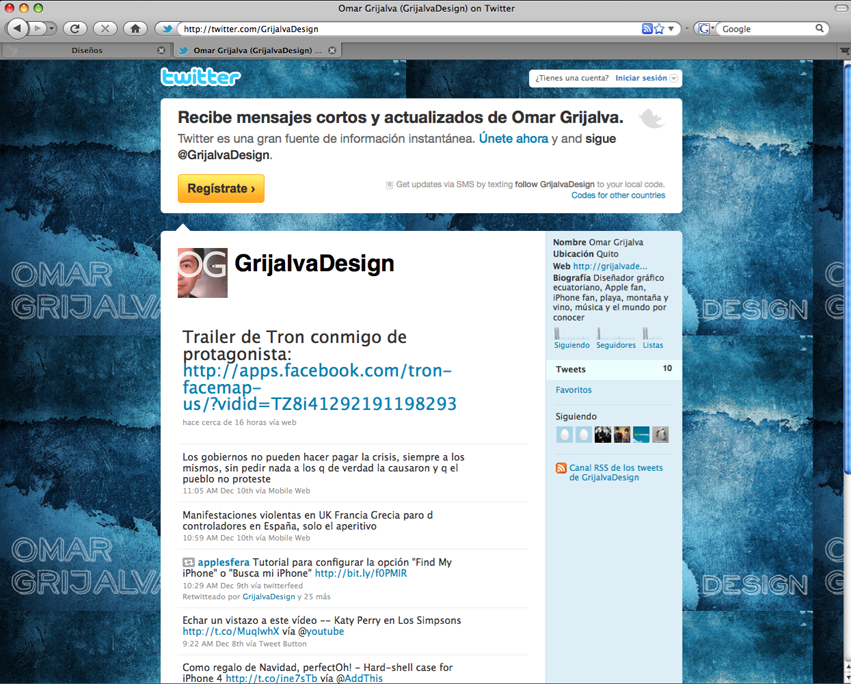Select the Tweets item in sidebar
The width and height of the screenshot is (851, 684).
[571, 369]
